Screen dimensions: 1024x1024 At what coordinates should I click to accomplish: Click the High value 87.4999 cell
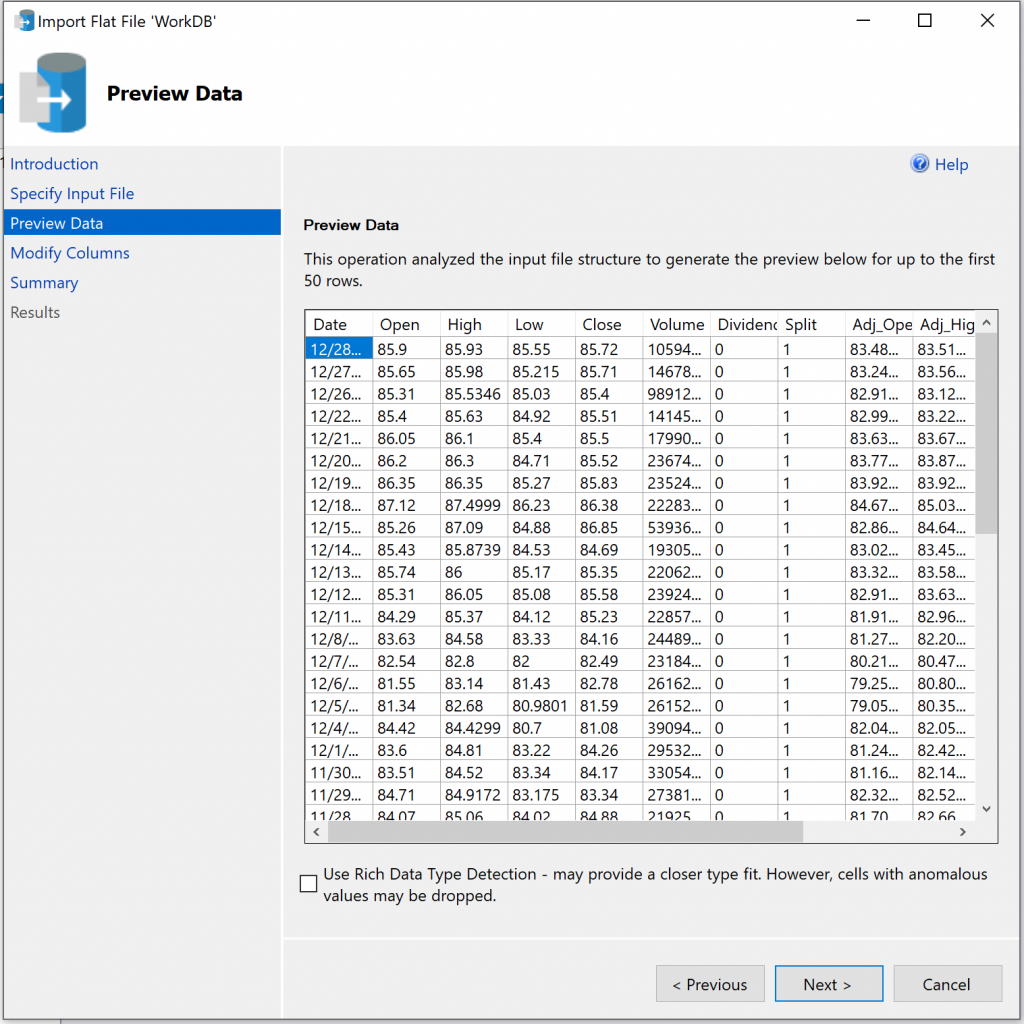click(474, 505)
